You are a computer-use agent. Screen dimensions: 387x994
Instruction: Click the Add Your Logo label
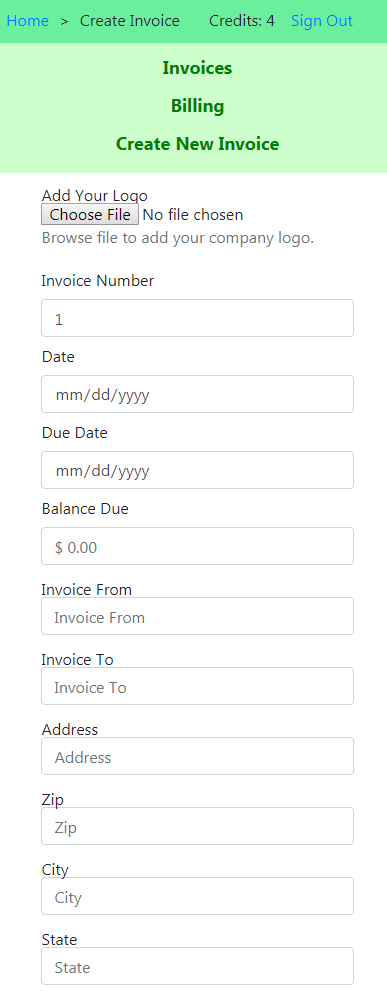click(x=95, y=195)
